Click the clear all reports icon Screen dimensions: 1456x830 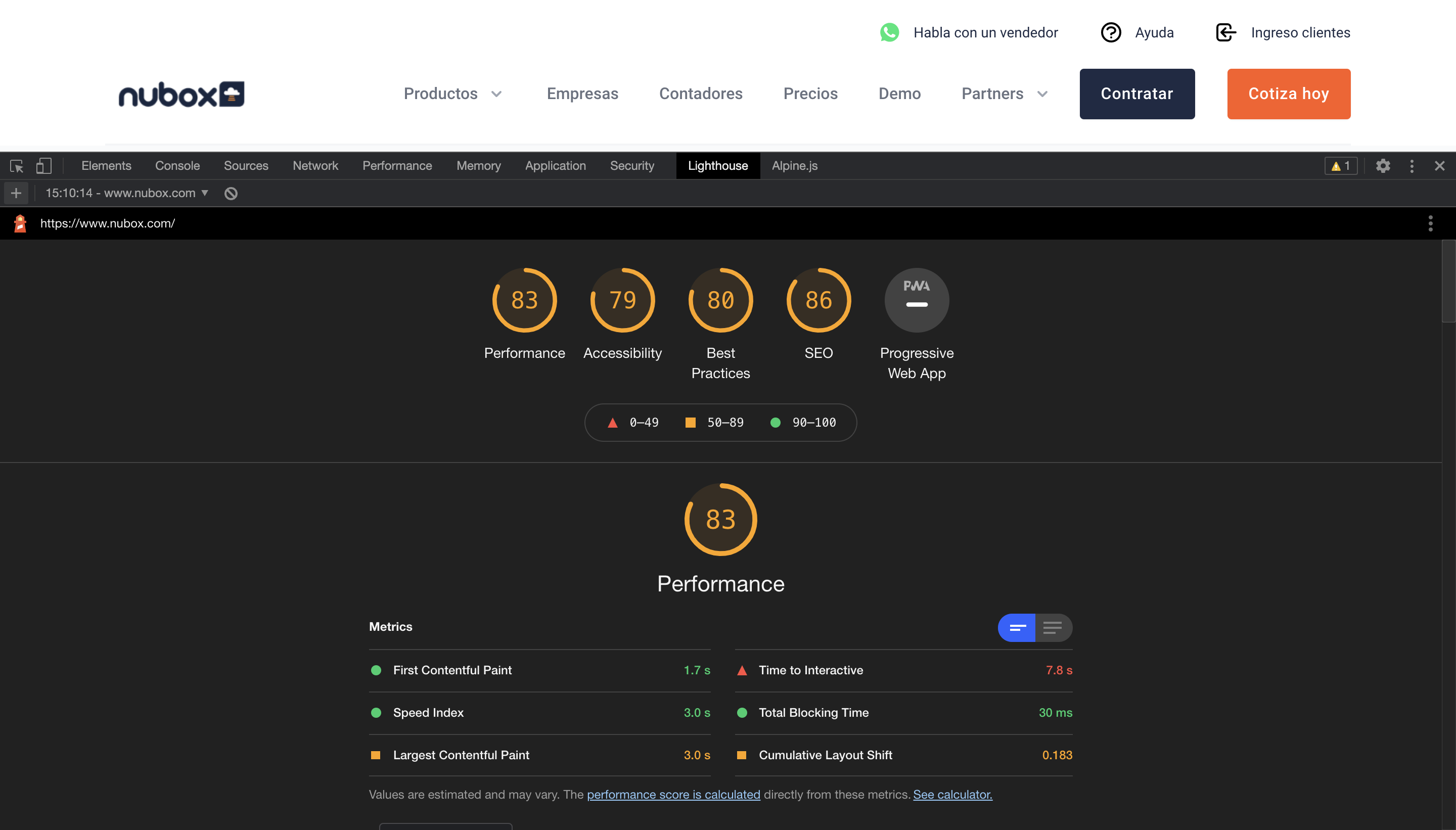(231, 193)
